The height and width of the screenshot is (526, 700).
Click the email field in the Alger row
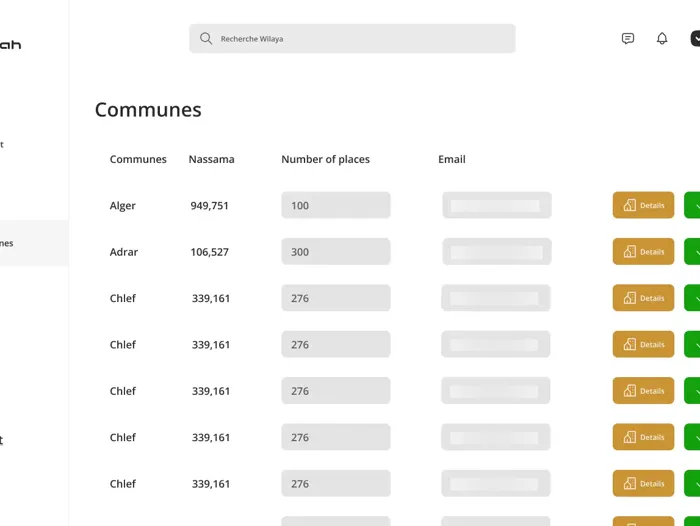496,205
